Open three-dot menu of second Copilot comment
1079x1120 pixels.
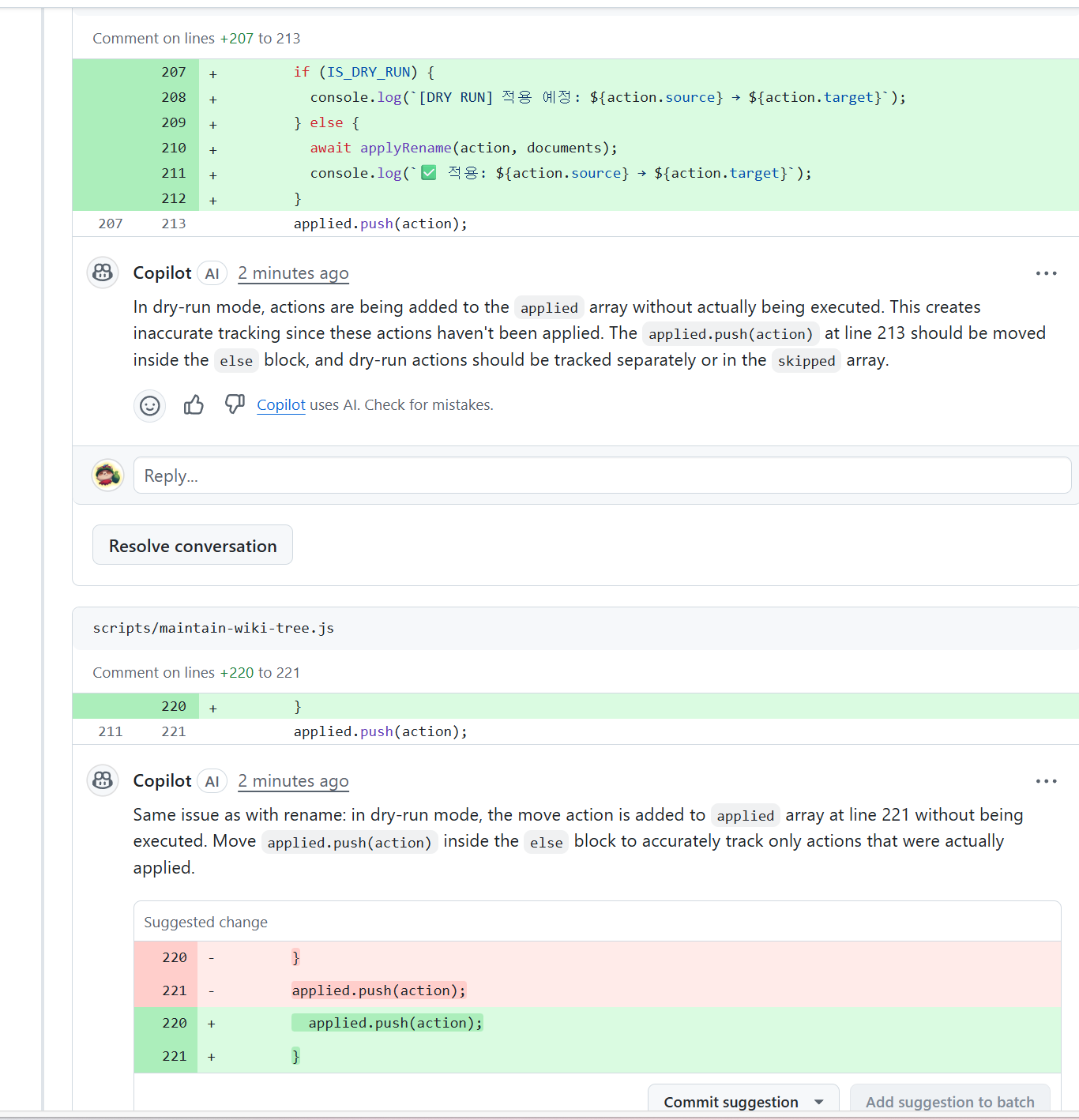(1046, 781)
